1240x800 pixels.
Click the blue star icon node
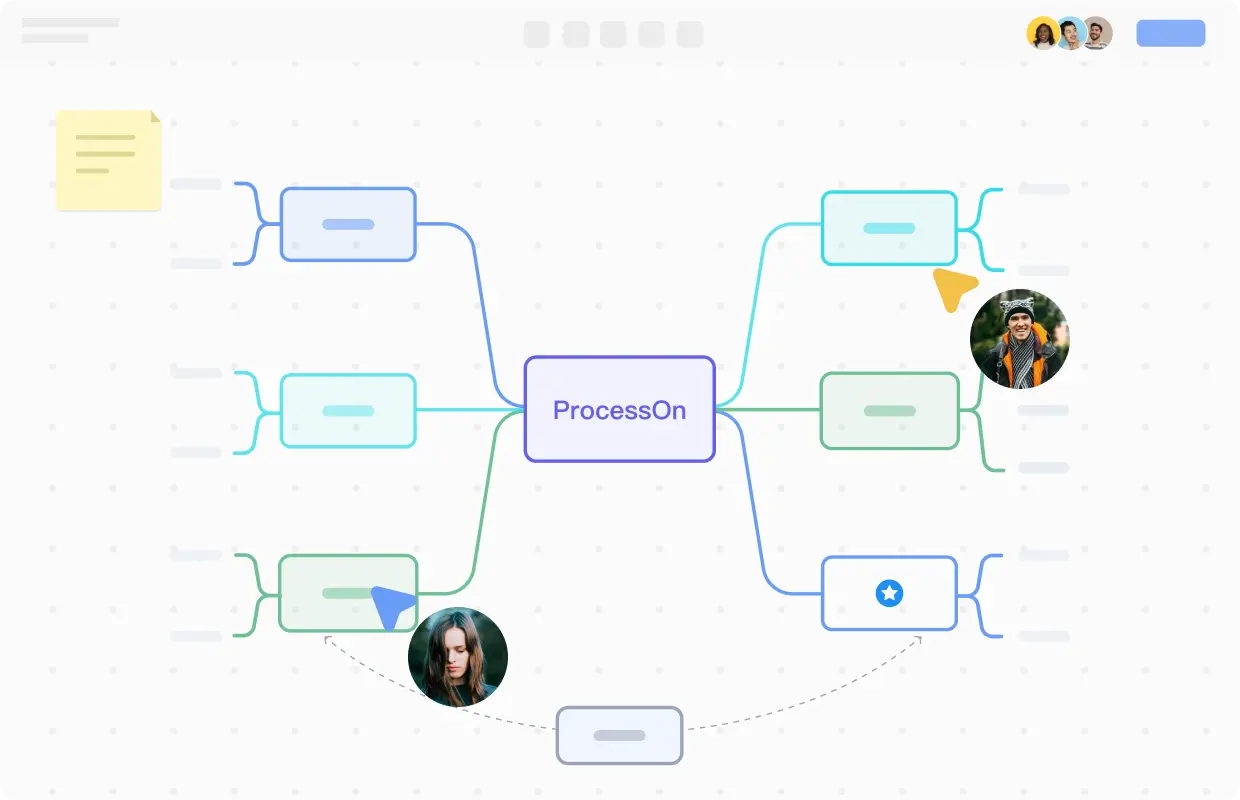click(x=889, y=594)
